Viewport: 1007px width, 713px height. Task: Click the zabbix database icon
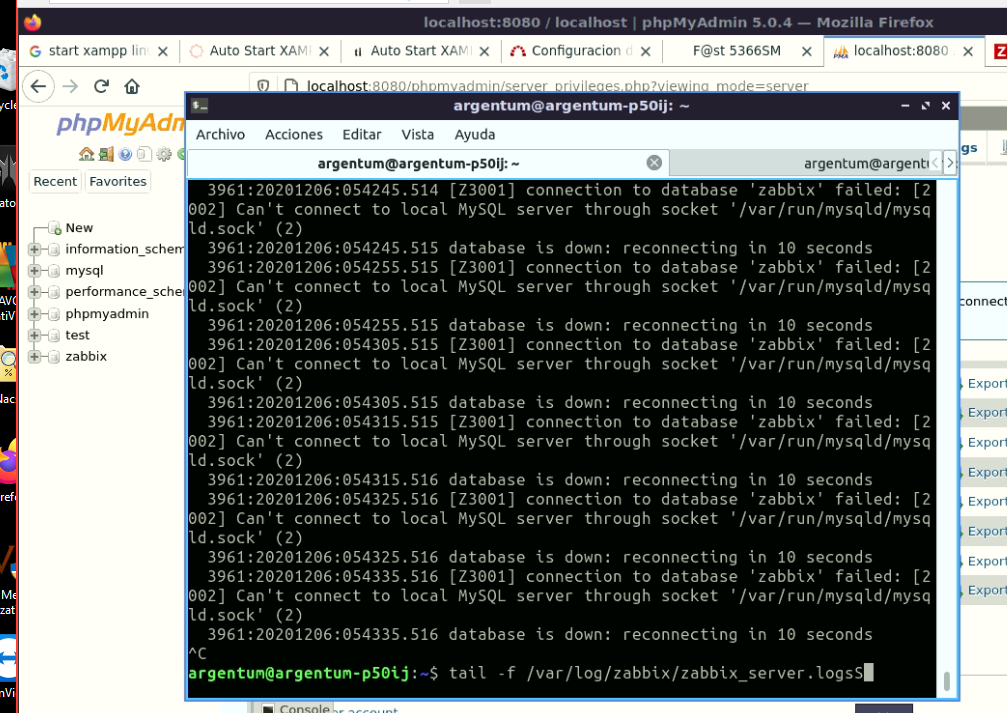click(55, 356)
